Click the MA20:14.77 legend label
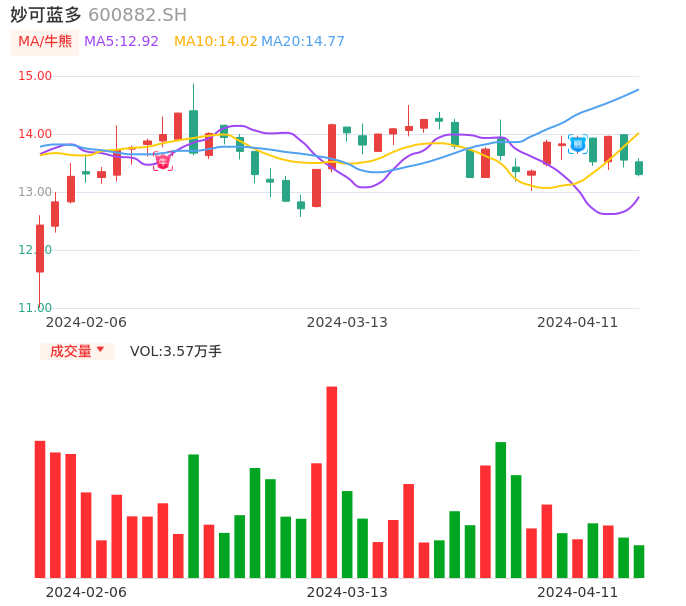The width and height of the screenshot is (686, 606). pyautogui.click(x=303, y=42)
